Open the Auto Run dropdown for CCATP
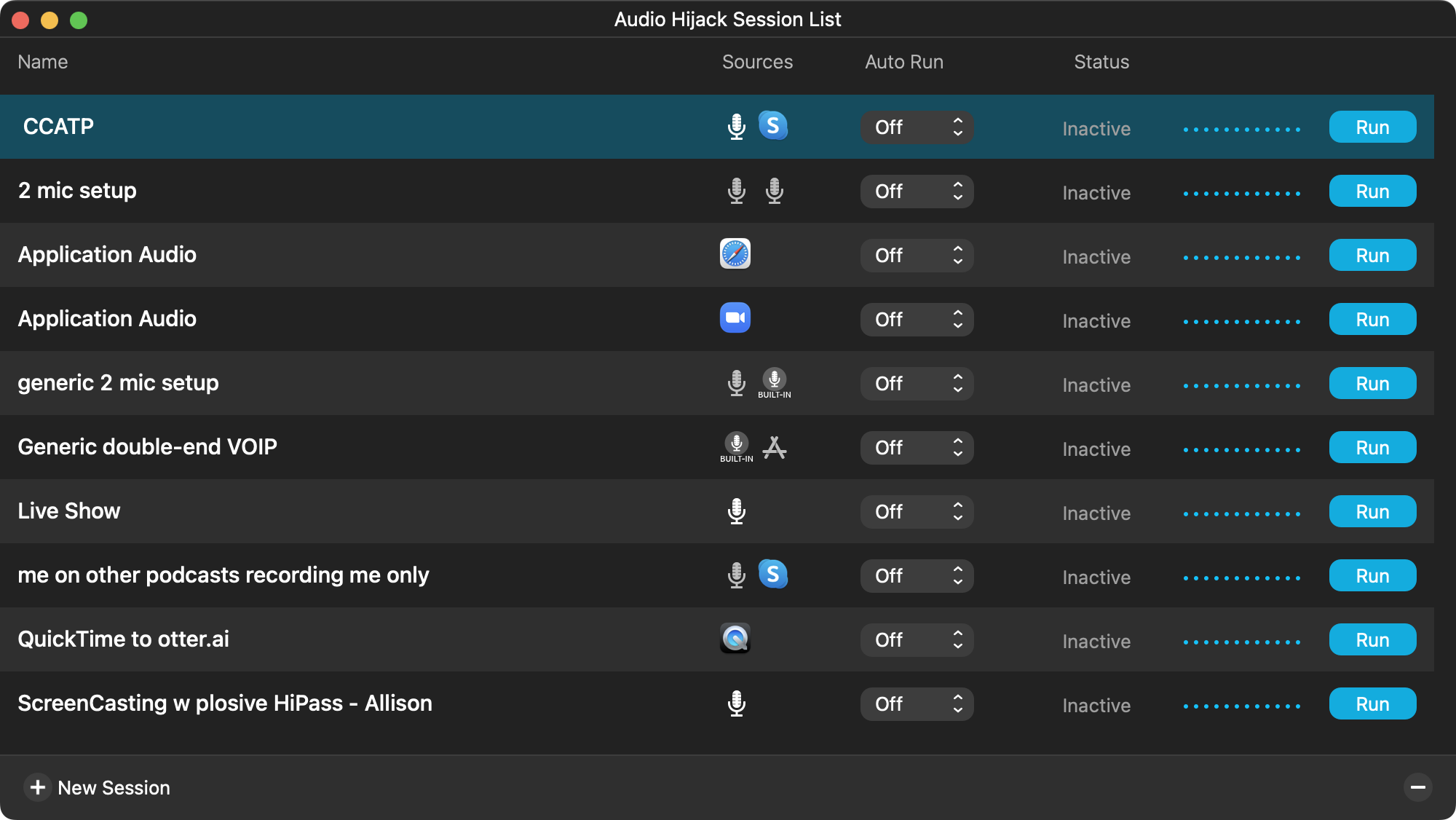 pos(917,127)
